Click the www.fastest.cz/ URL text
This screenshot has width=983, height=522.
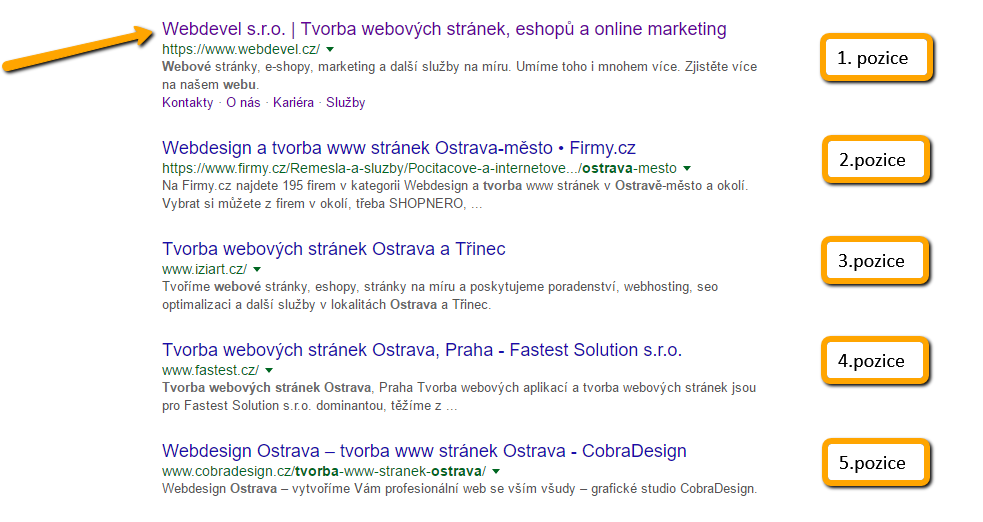click(x=210, y=370)
